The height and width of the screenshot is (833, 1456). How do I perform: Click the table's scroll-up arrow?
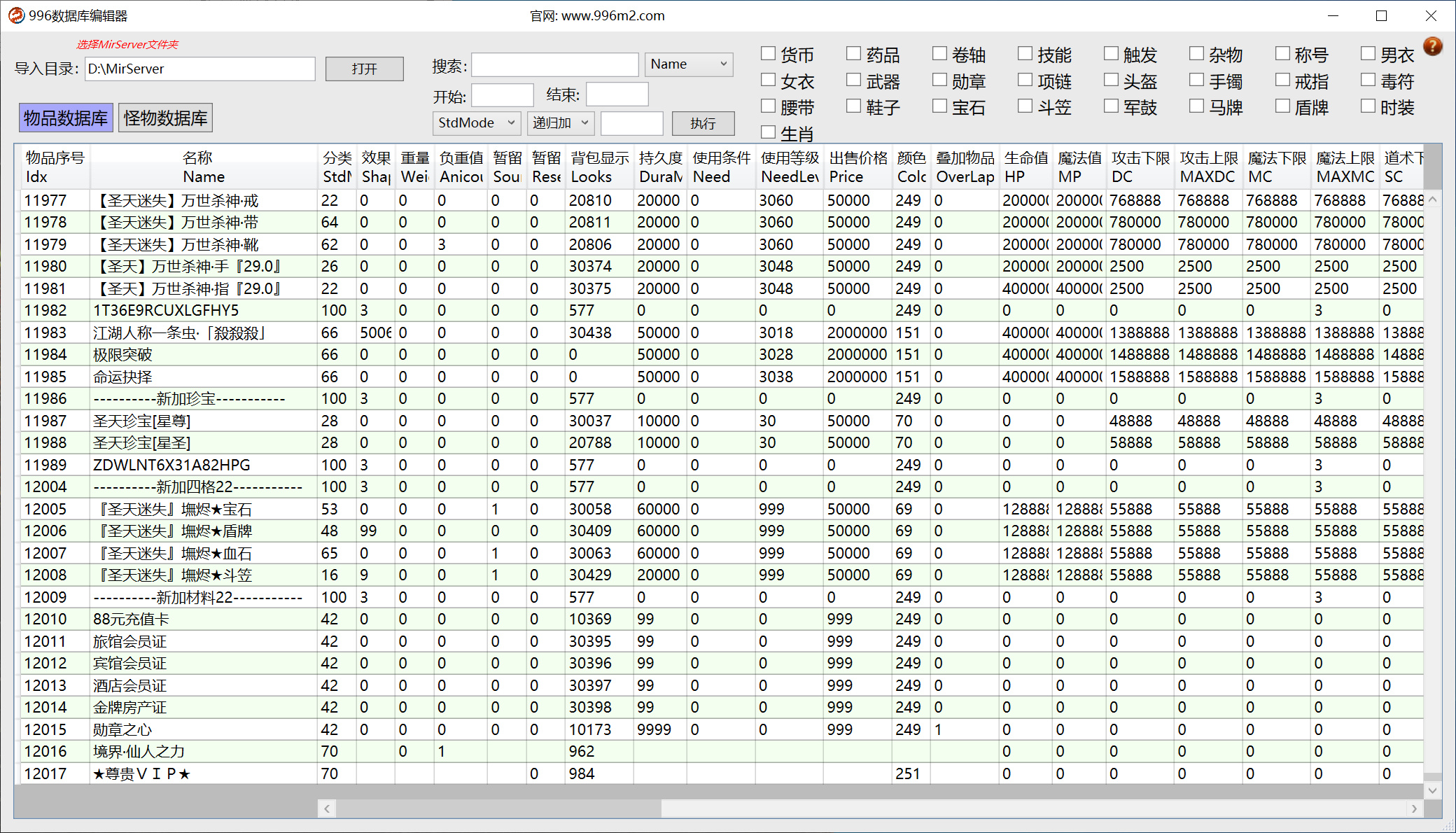point(1433,199)
